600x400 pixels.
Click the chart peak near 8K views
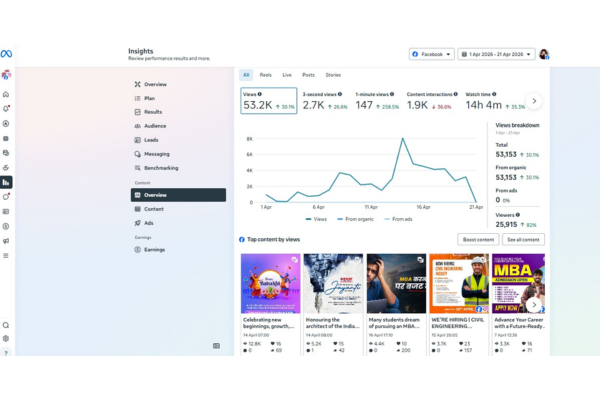click(x=403, y=139)
